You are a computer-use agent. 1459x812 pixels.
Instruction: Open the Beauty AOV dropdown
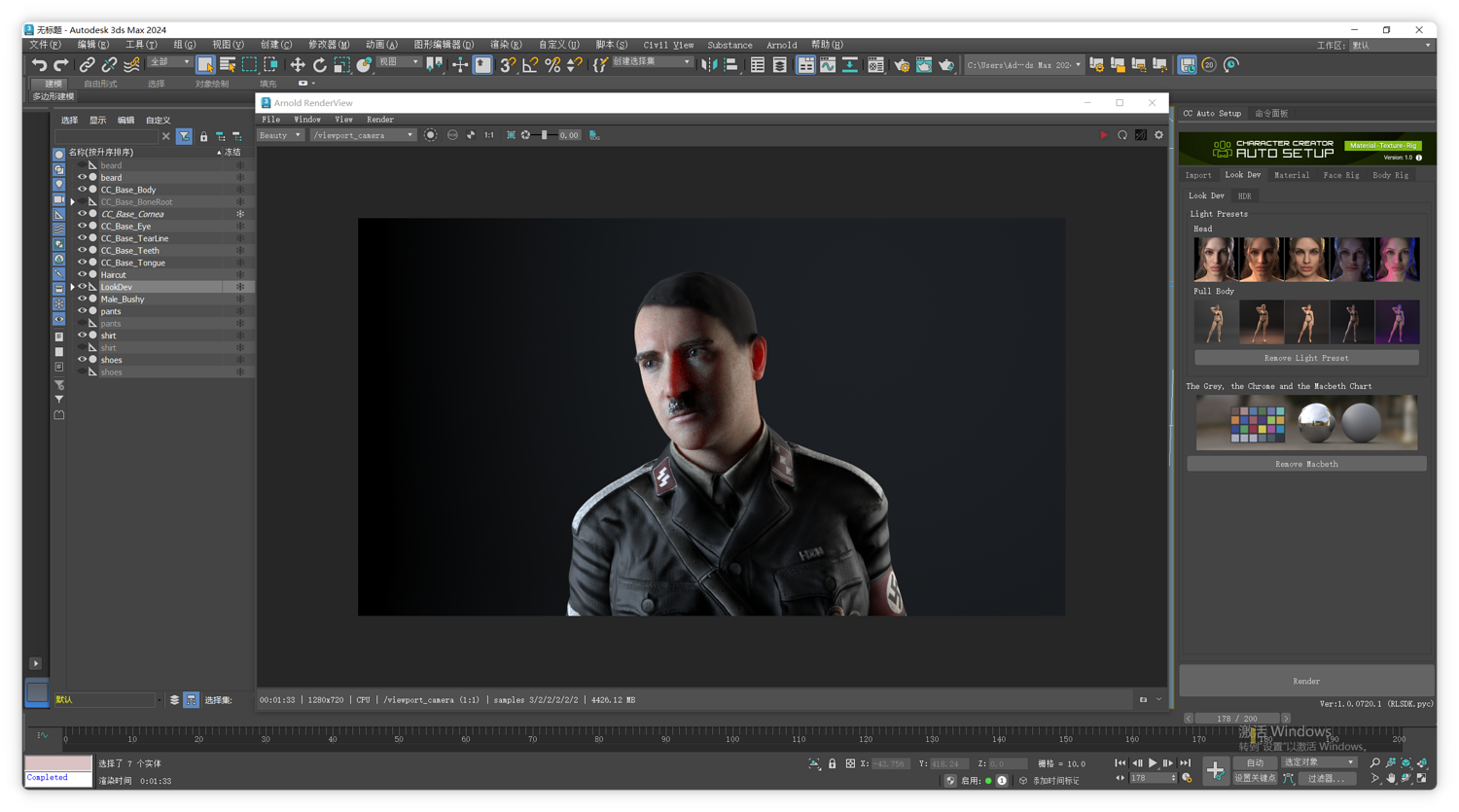[x=280, y=135]
